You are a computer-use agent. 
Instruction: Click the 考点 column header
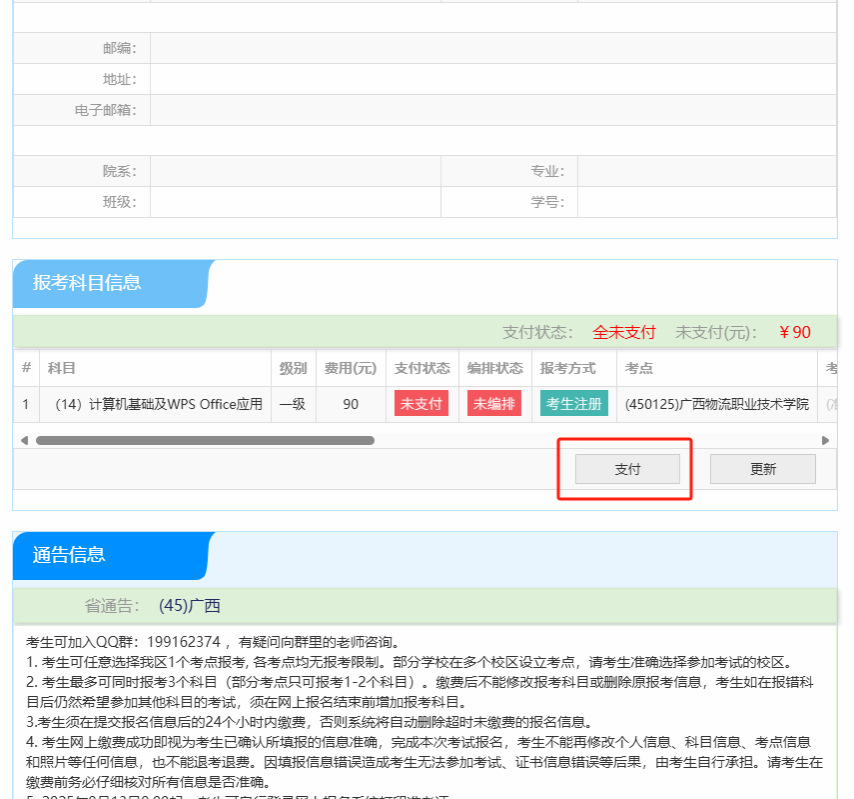click(639, 368)
